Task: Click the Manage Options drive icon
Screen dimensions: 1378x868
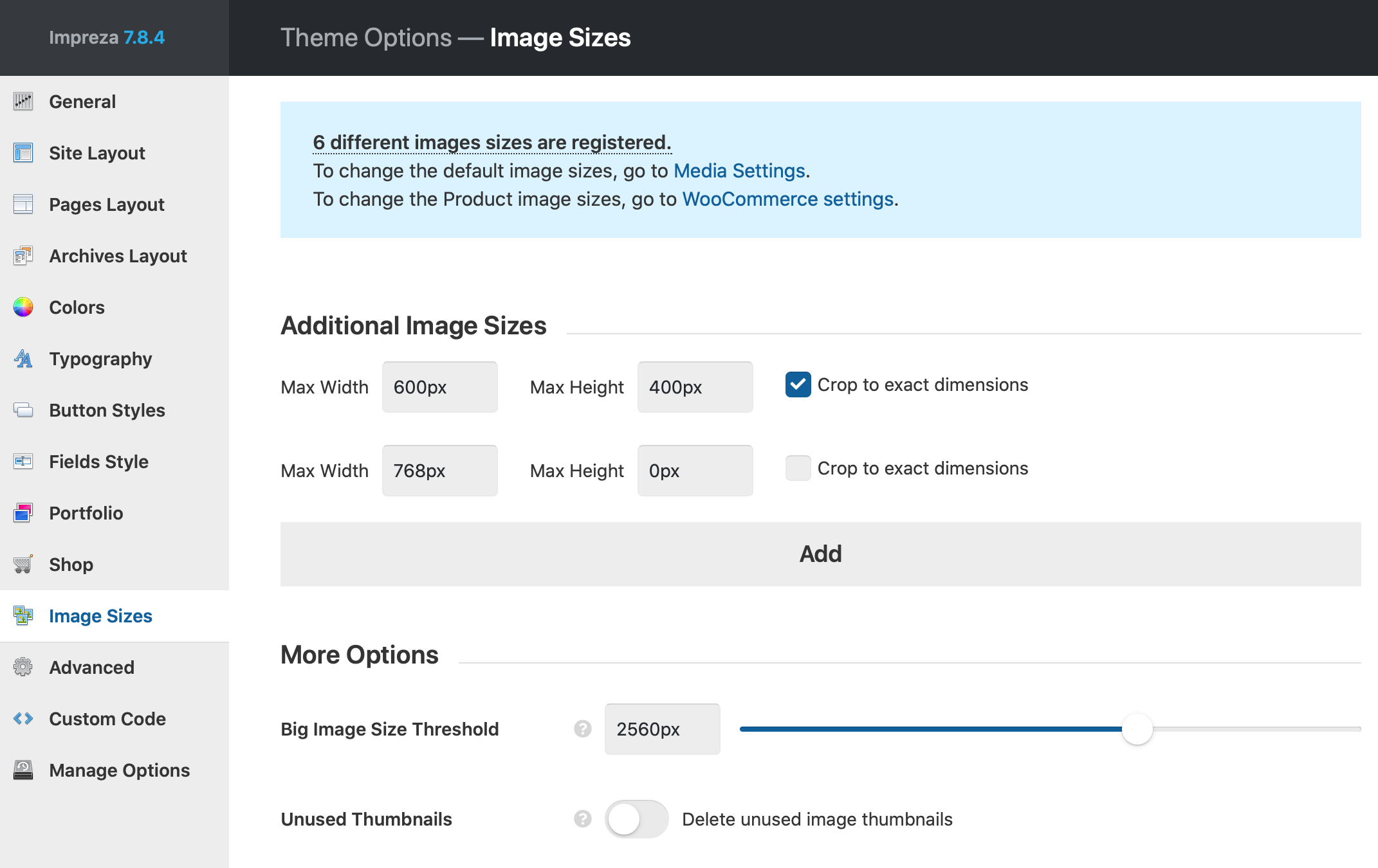Action: point(23,770)
